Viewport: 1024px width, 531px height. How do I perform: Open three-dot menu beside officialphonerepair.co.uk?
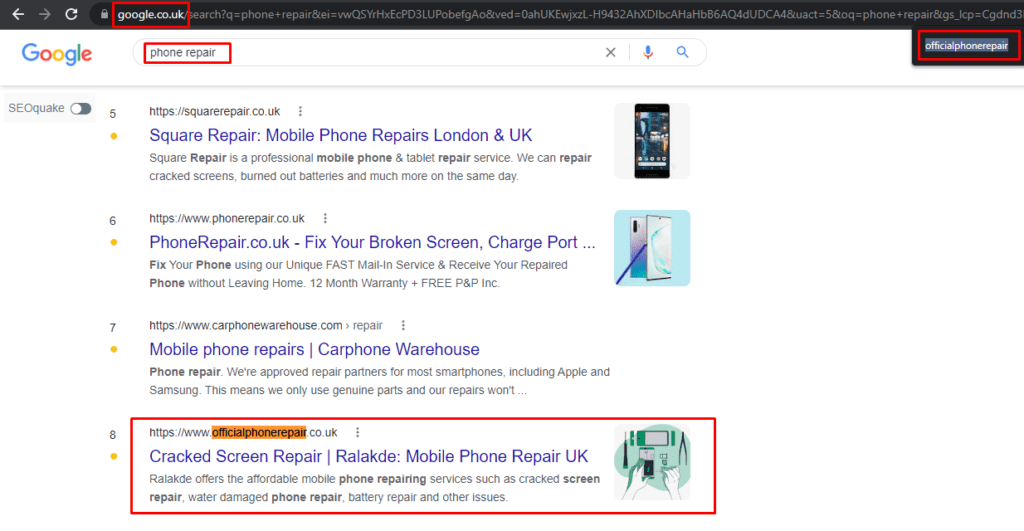pyautogui.click(x=357, y=432)
